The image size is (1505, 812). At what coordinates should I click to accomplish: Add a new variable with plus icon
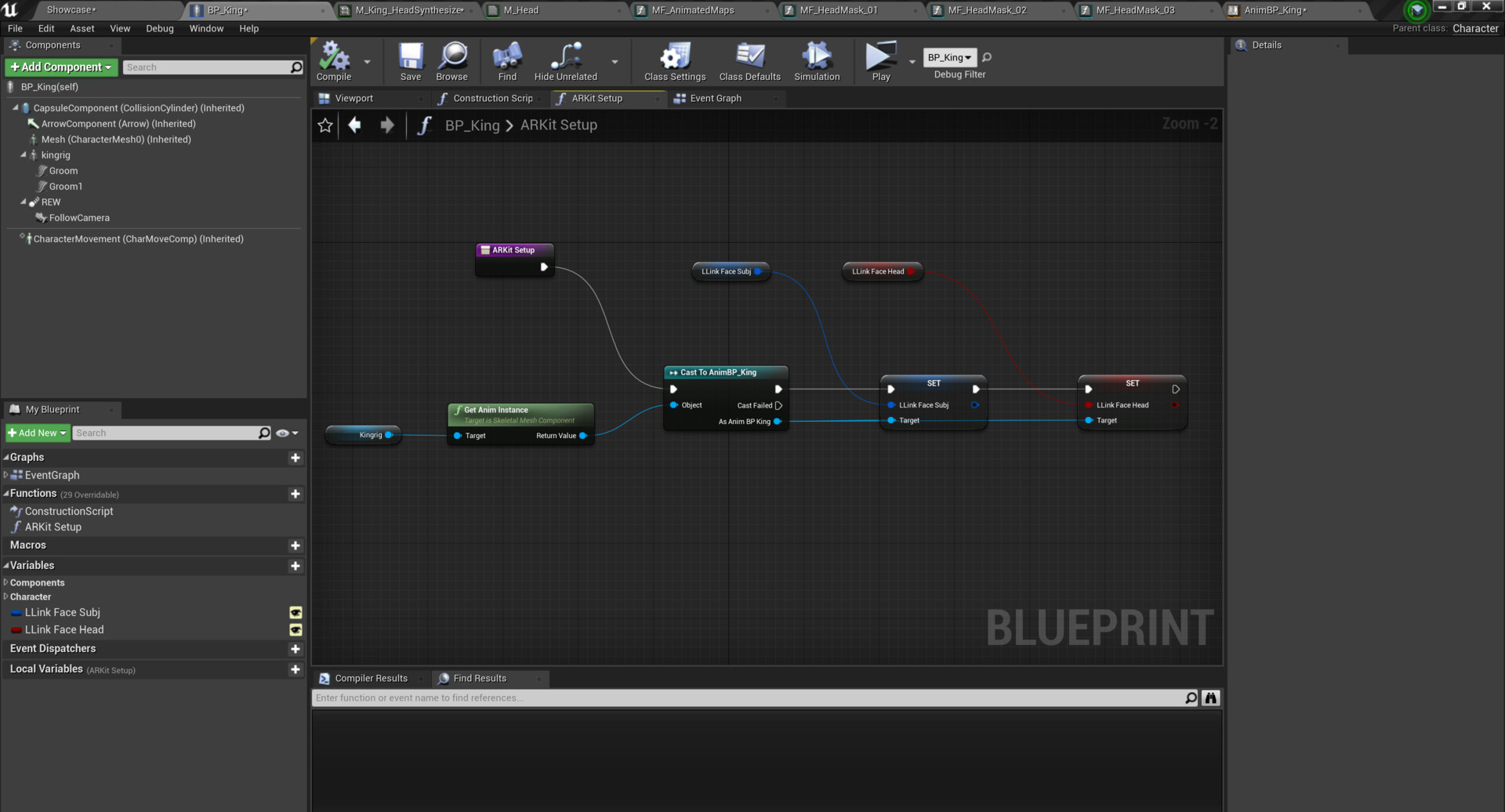click(296, 566)
